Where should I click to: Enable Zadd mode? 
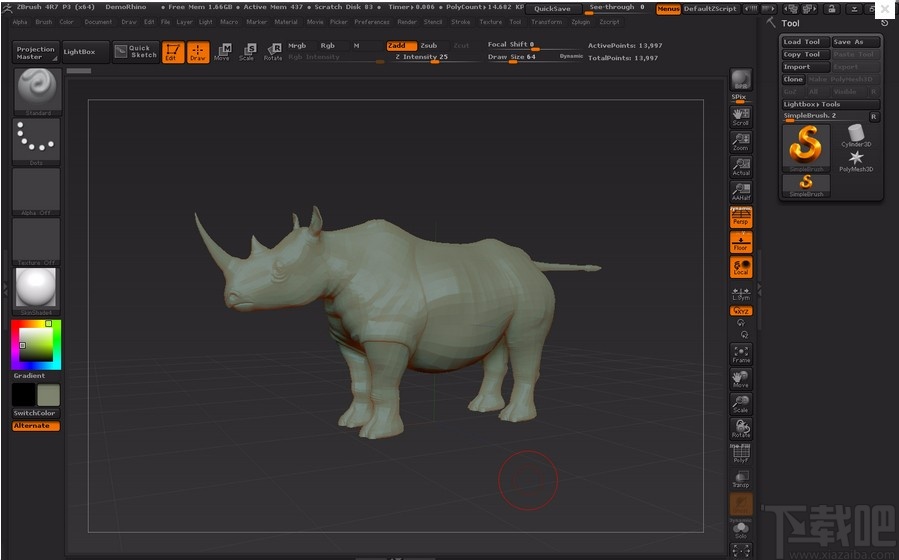(x=401, y=45)
